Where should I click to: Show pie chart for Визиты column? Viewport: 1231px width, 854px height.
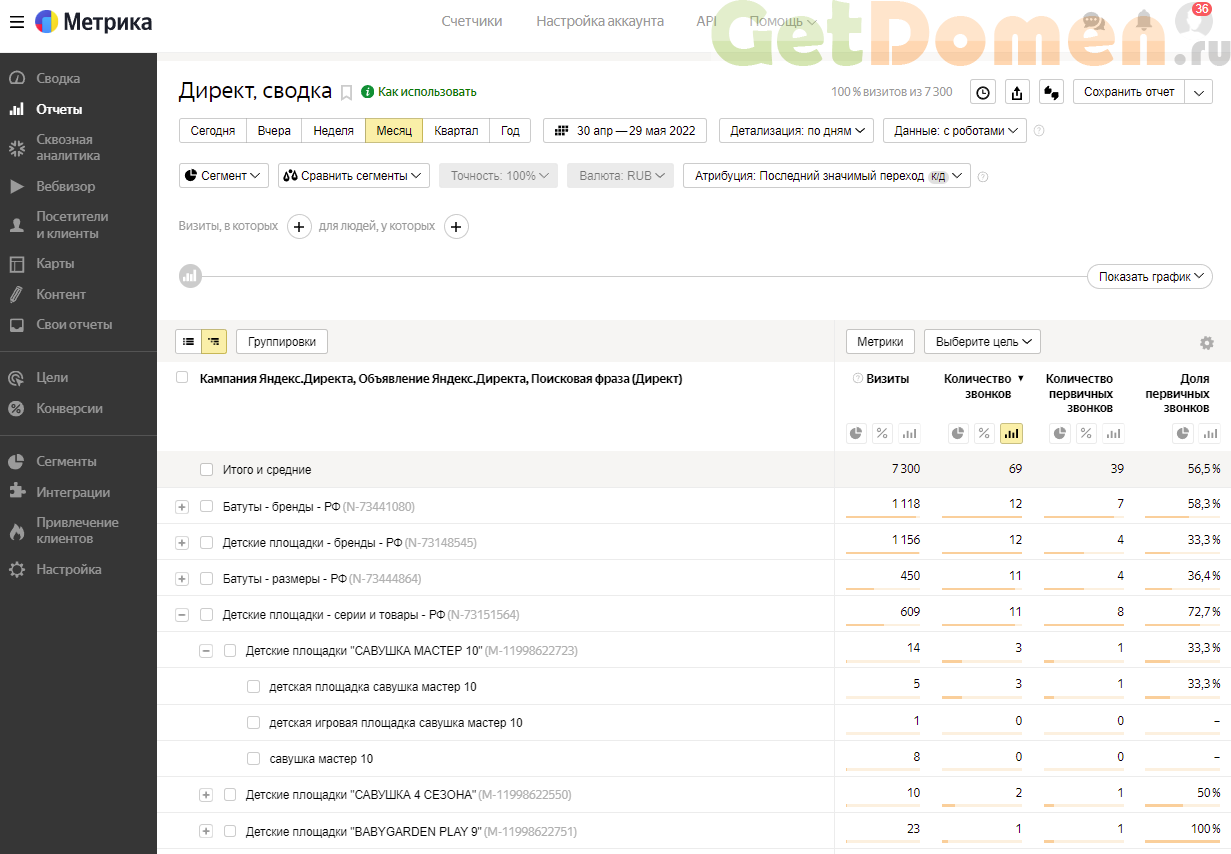[x=856, y=433]
